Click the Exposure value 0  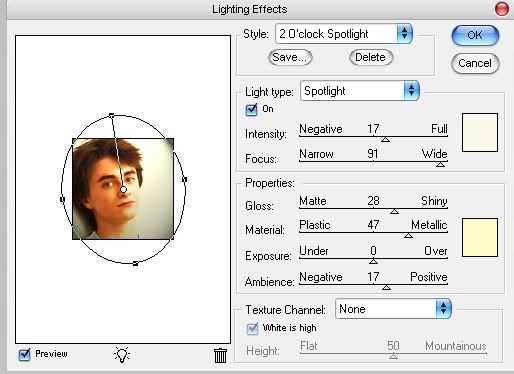[373, 251]
